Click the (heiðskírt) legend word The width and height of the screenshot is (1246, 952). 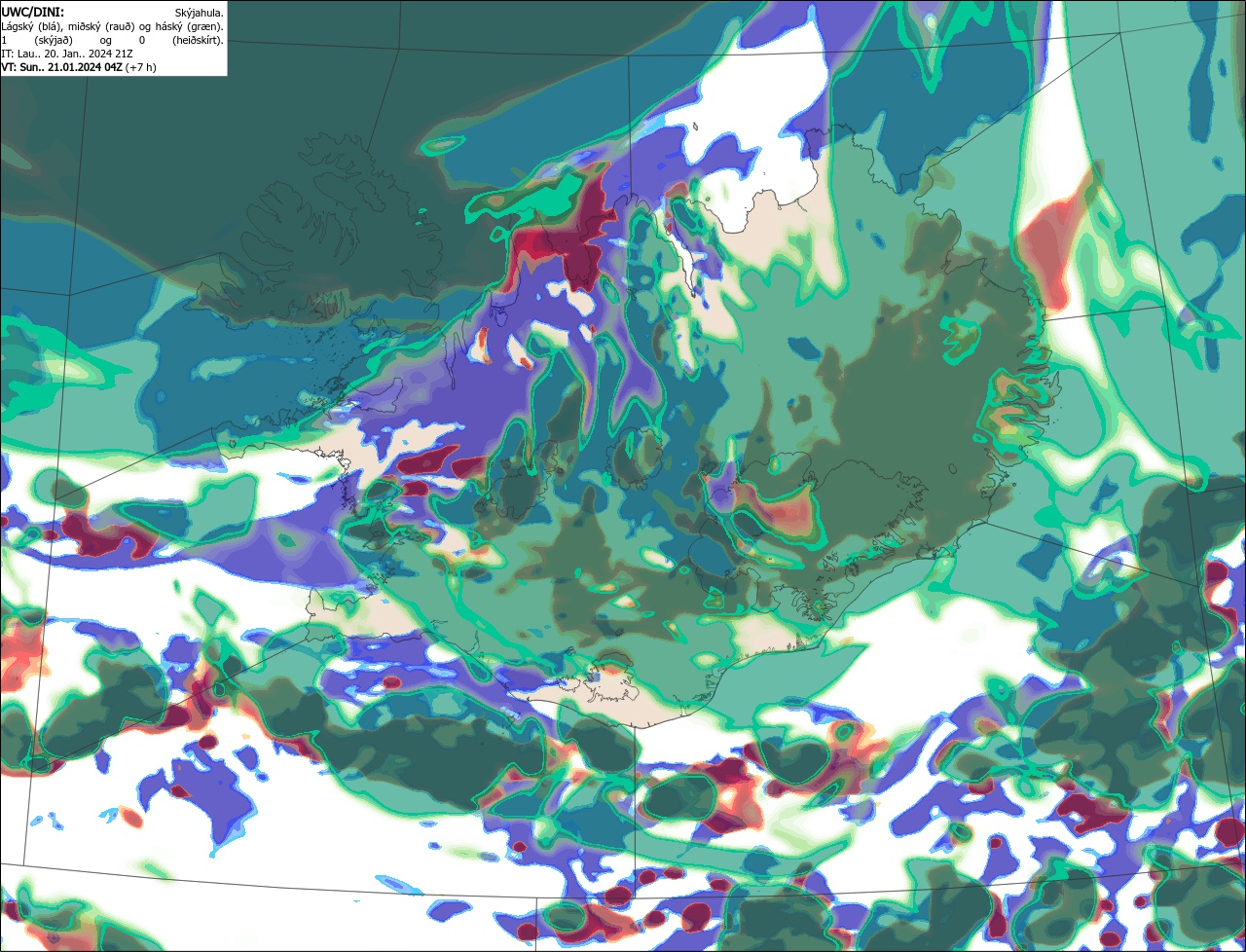pos(198,40)
